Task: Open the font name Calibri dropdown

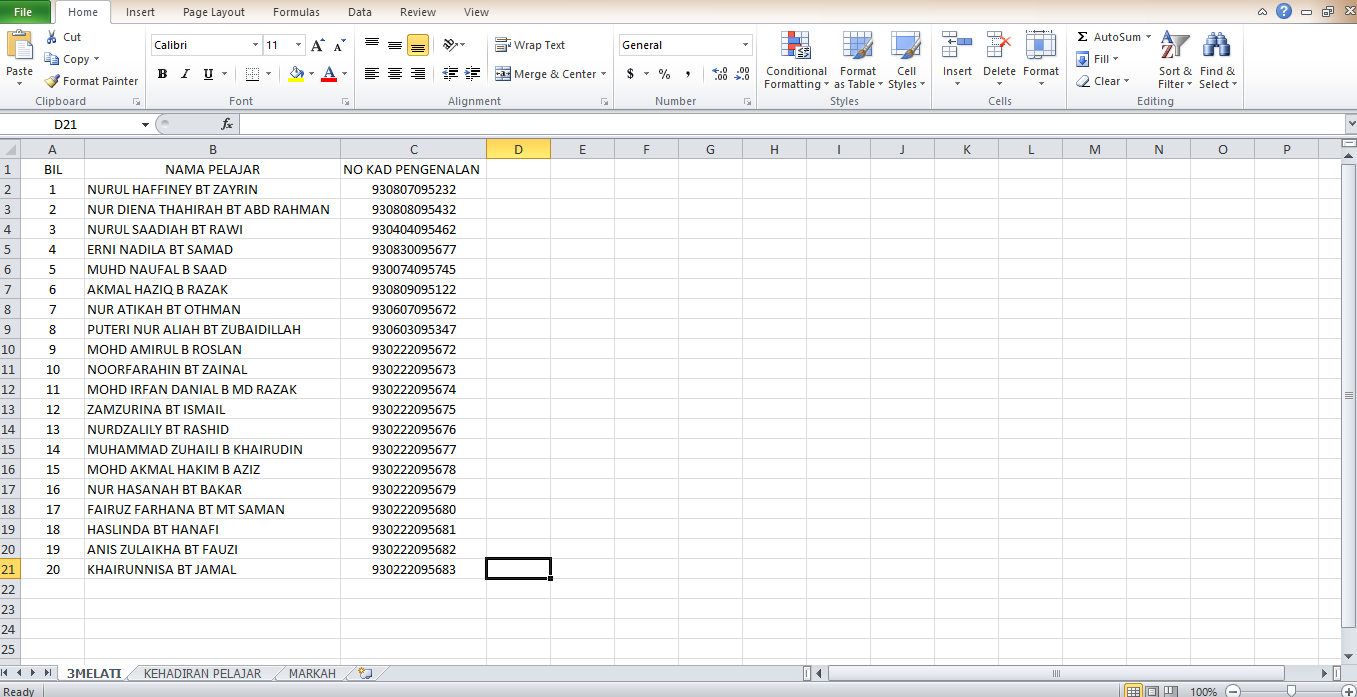Action: (x=255, y=45)
